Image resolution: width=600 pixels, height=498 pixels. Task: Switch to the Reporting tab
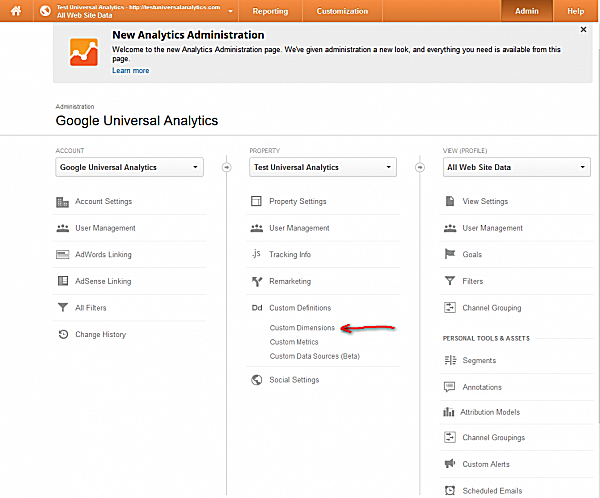click(270, 12)
